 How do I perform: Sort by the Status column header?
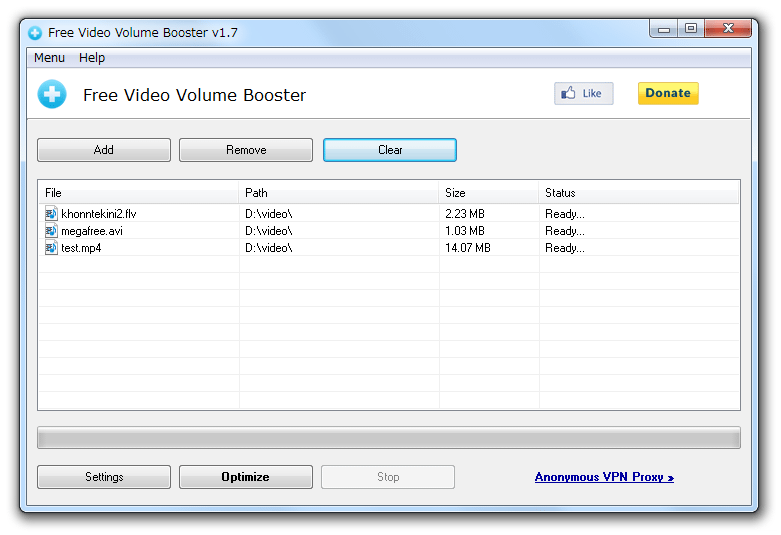click(639, 193)
